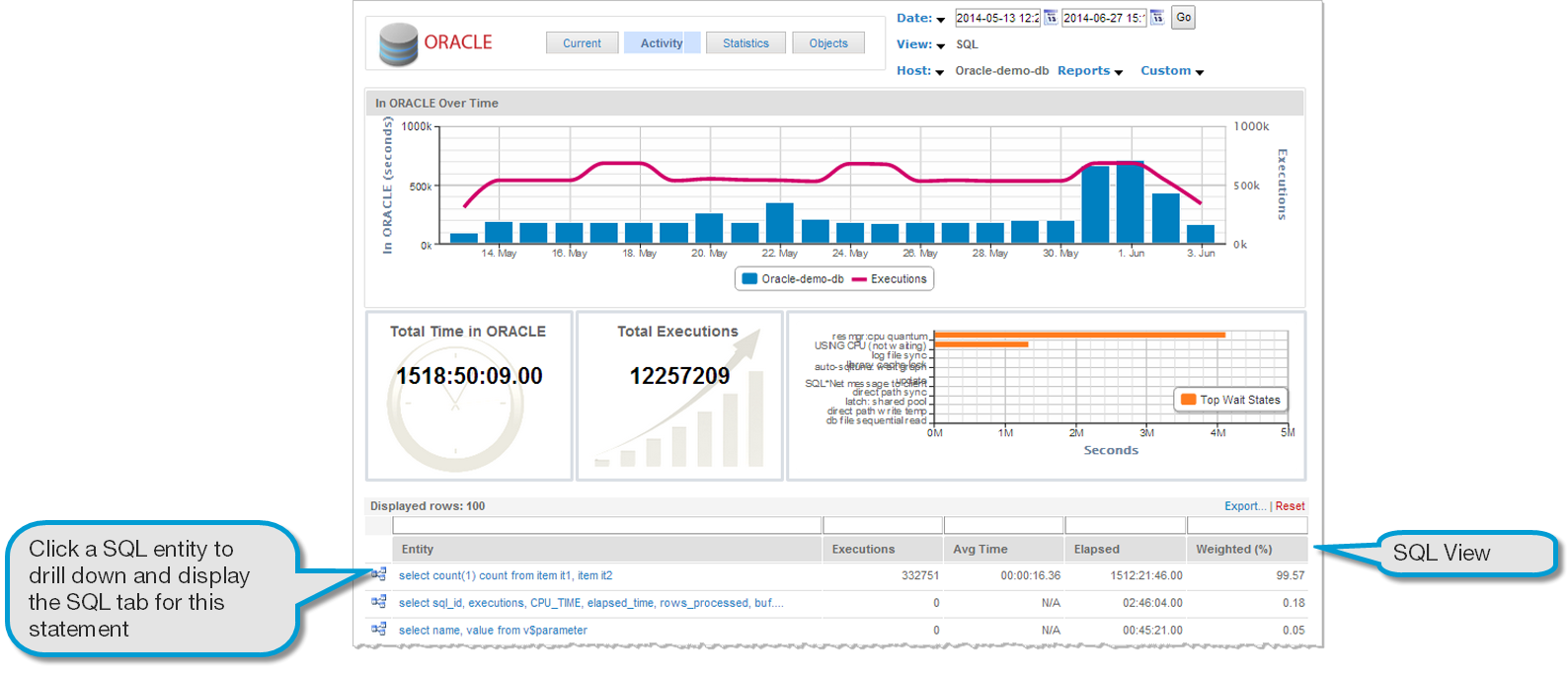The image size is (1568, 676).
Task: Open SQL select count(1) from item it1
Action: (x=506, y=575)
